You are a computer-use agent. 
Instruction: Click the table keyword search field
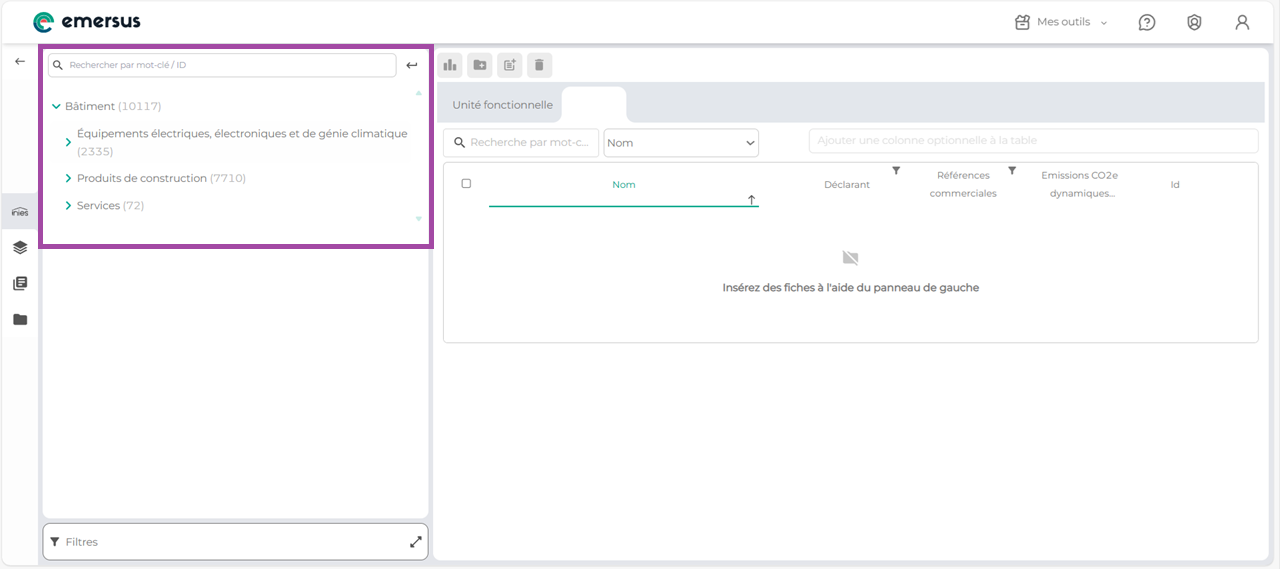521,143
